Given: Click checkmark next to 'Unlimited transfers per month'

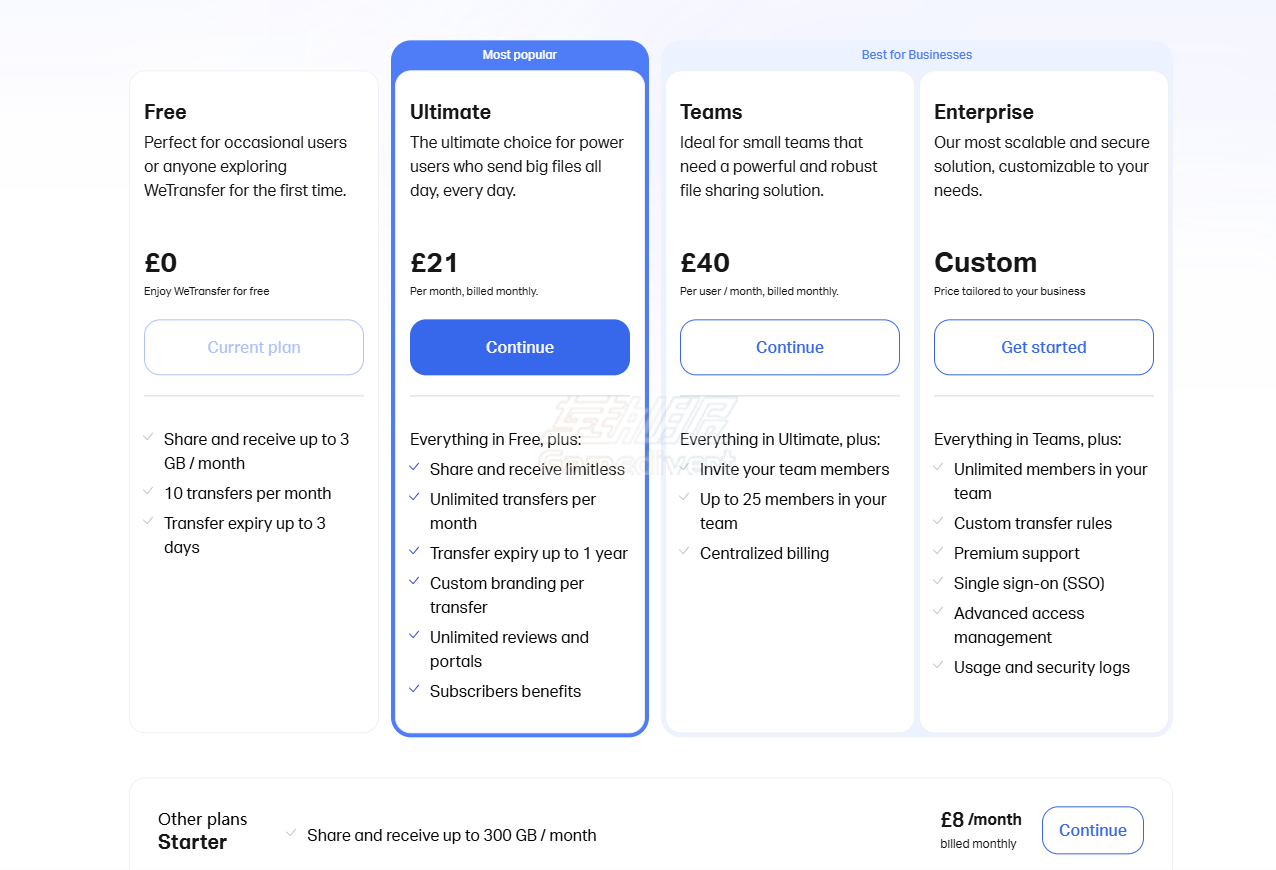Looking at the screenshot, I should tap(414, 497).
